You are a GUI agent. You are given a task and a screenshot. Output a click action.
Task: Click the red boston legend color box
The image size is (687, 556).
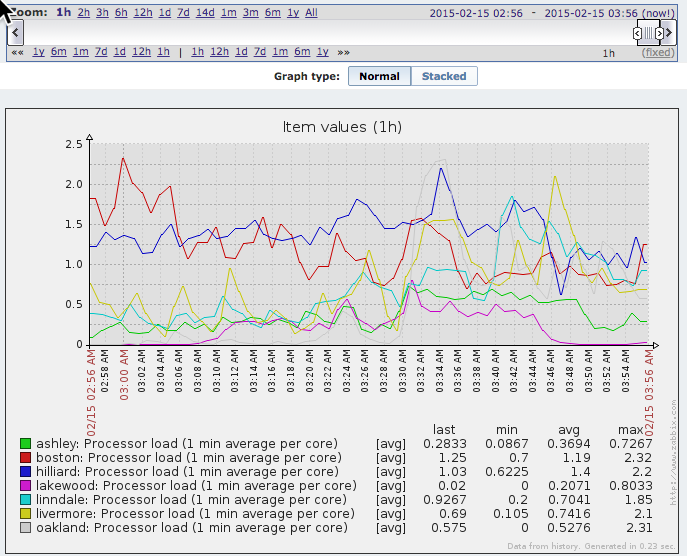[26, 457]
